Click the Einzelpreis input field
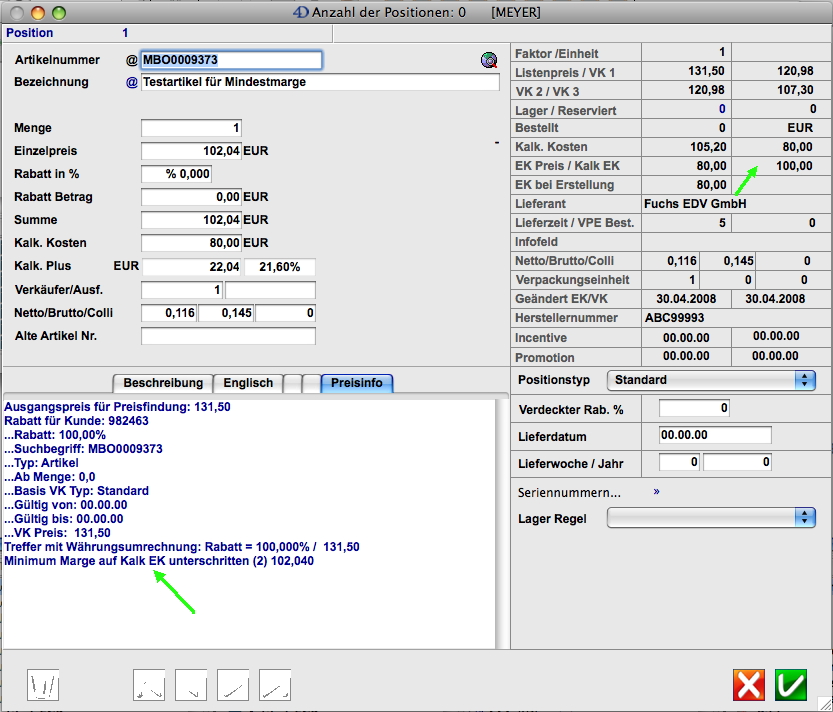This screenshot has width=833, height=712. [191, 151]
